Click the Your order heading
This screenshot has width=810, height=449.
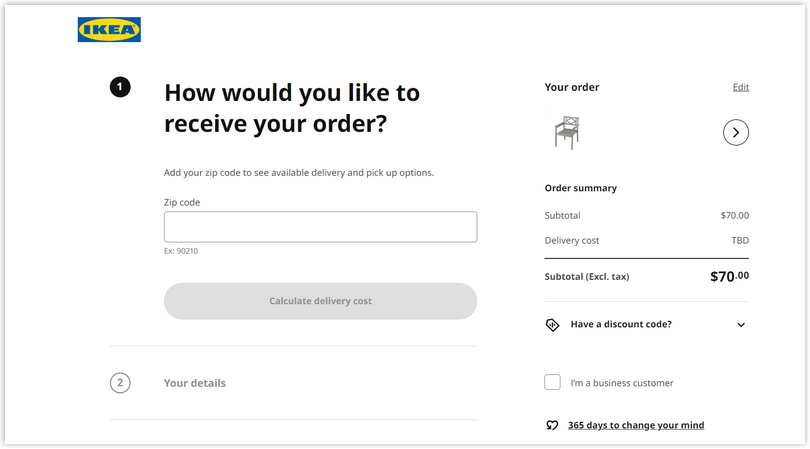[572, 87]
